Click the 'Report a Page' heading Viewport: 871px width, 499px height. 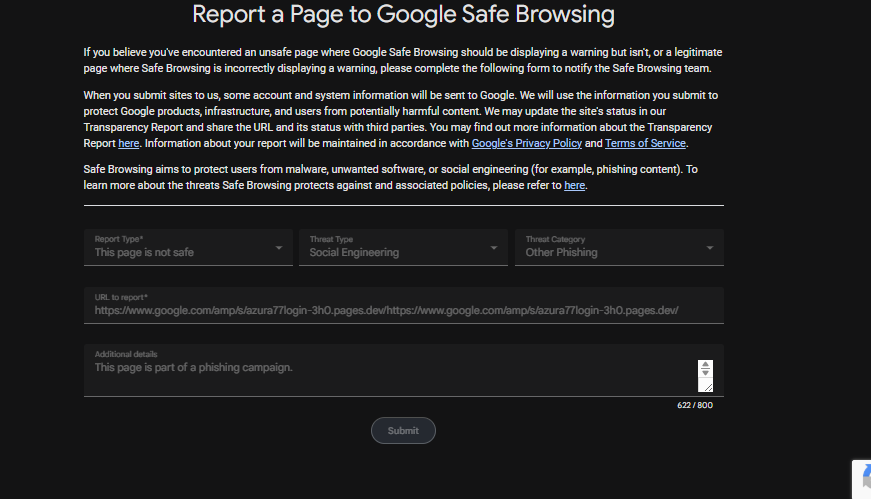403,14
